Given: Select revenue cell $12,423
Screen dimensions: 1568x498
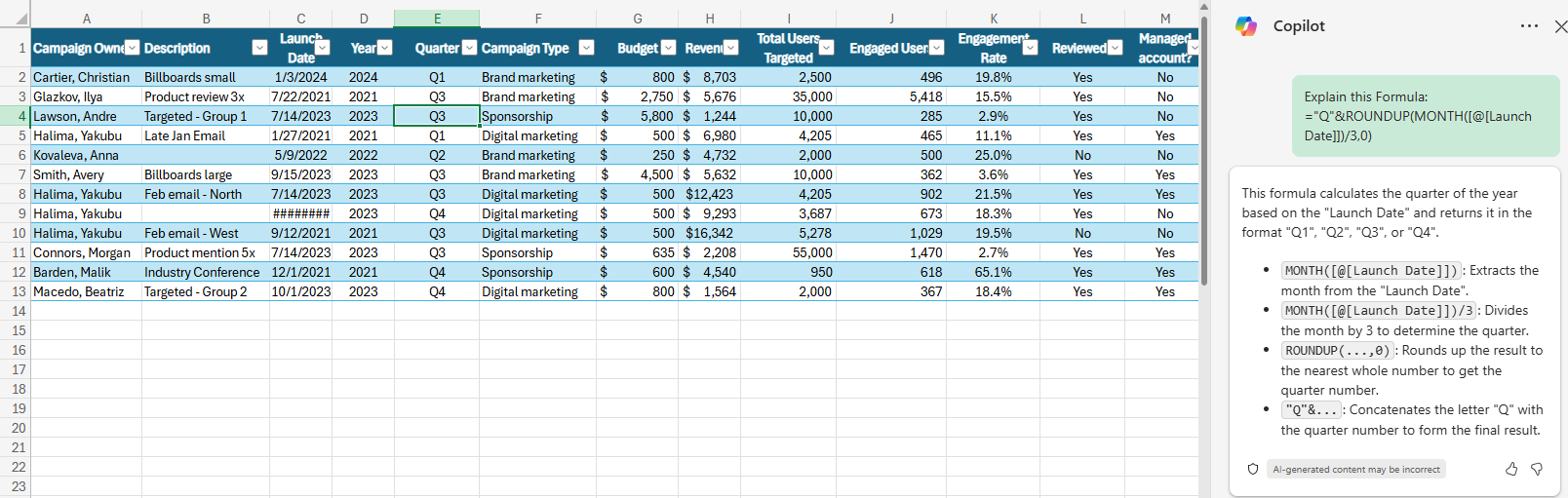Looking at the screenshot, I should click(710, 194).
